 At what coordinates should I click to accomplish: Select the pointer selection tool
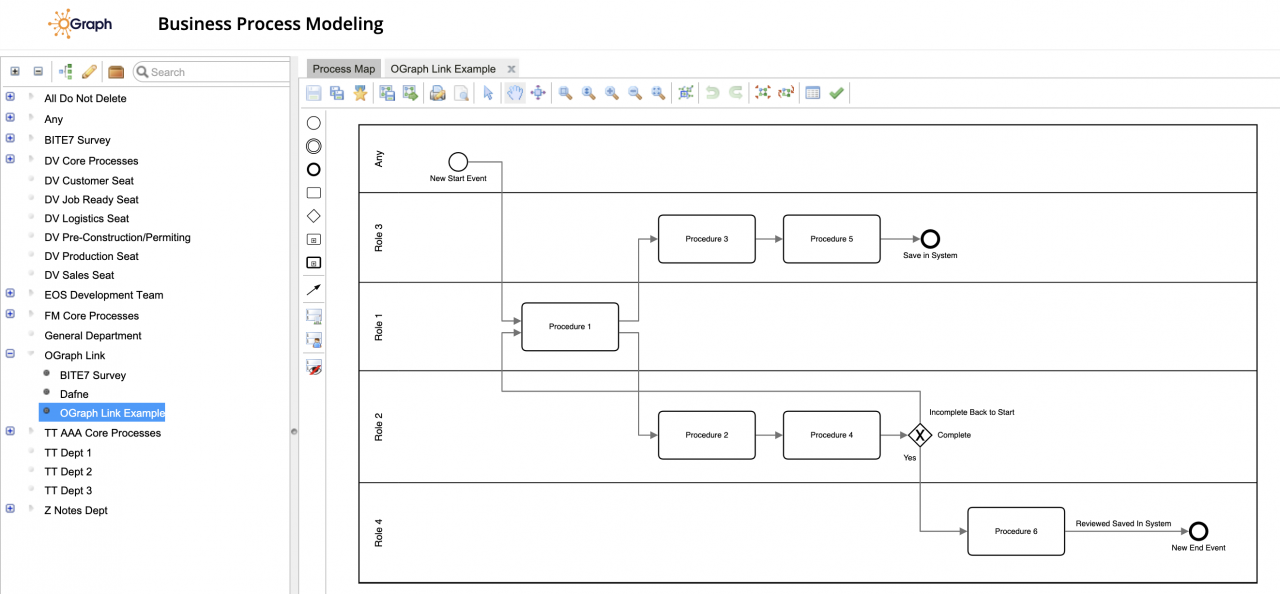tap(488, 92)
